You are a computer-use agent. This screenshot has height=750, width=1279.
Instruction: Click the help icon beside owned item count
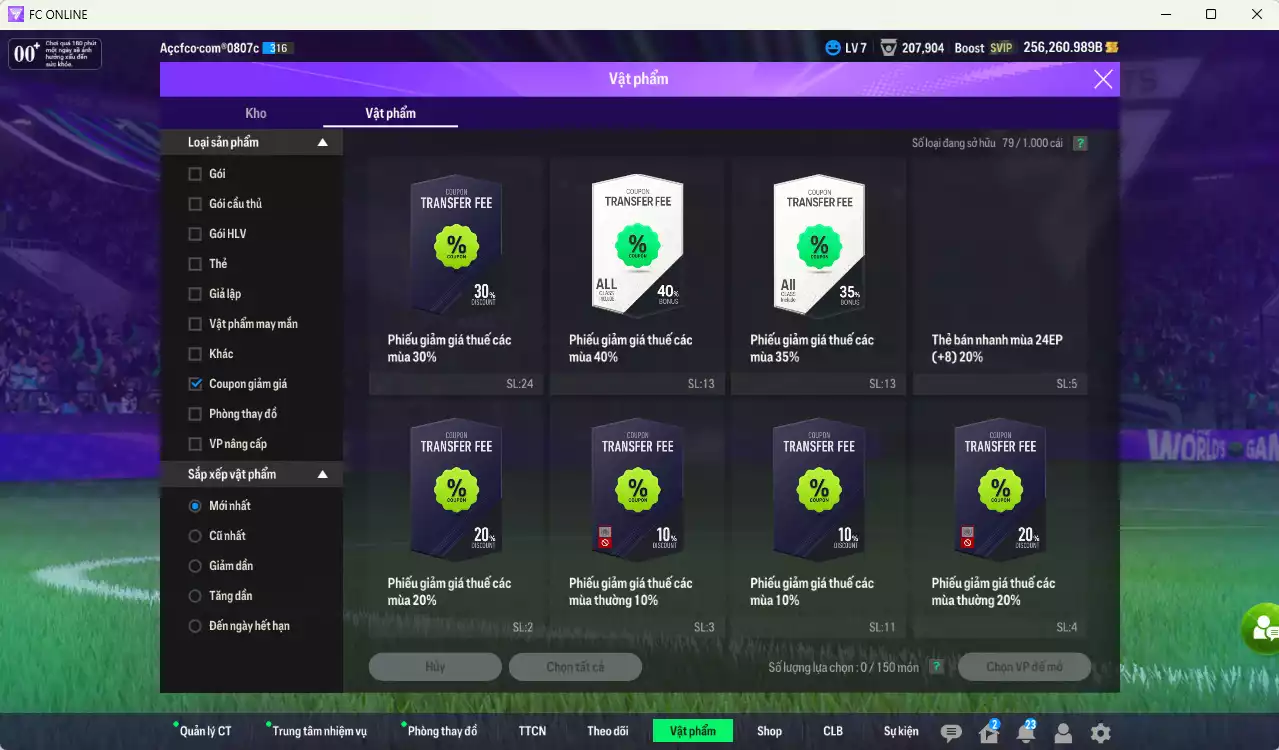click(x=1080, y=143)
